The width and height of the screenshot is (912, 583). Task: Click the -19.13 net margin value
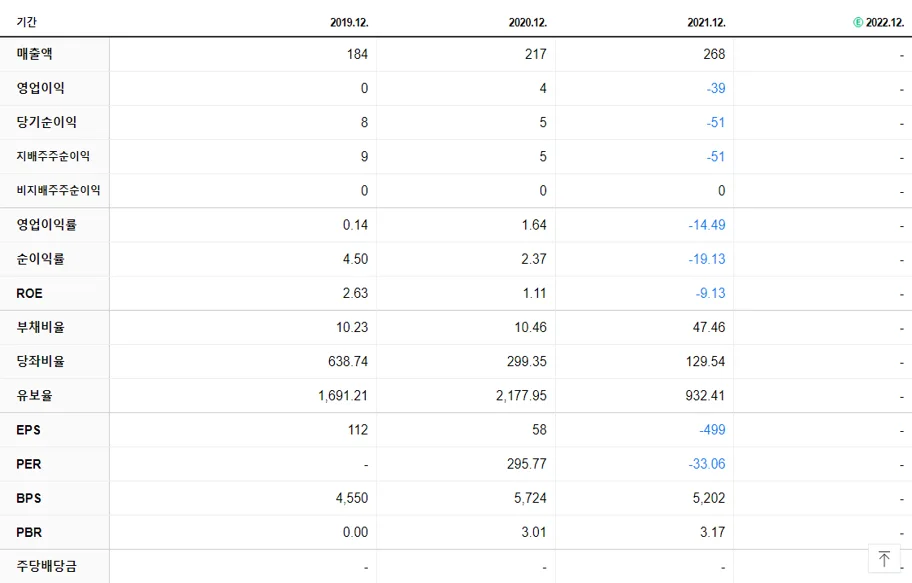click(x=707, y=259)
